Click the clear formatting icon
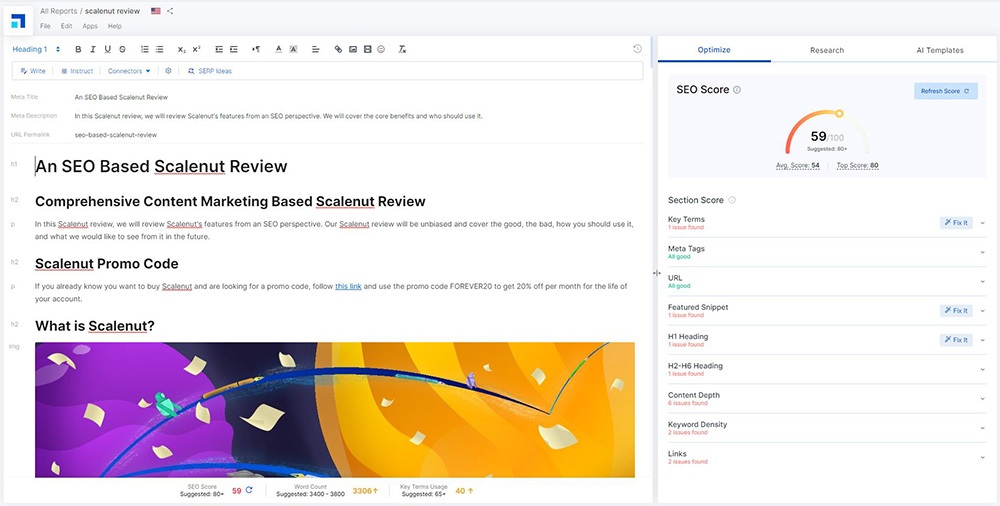 click(402, 49)
